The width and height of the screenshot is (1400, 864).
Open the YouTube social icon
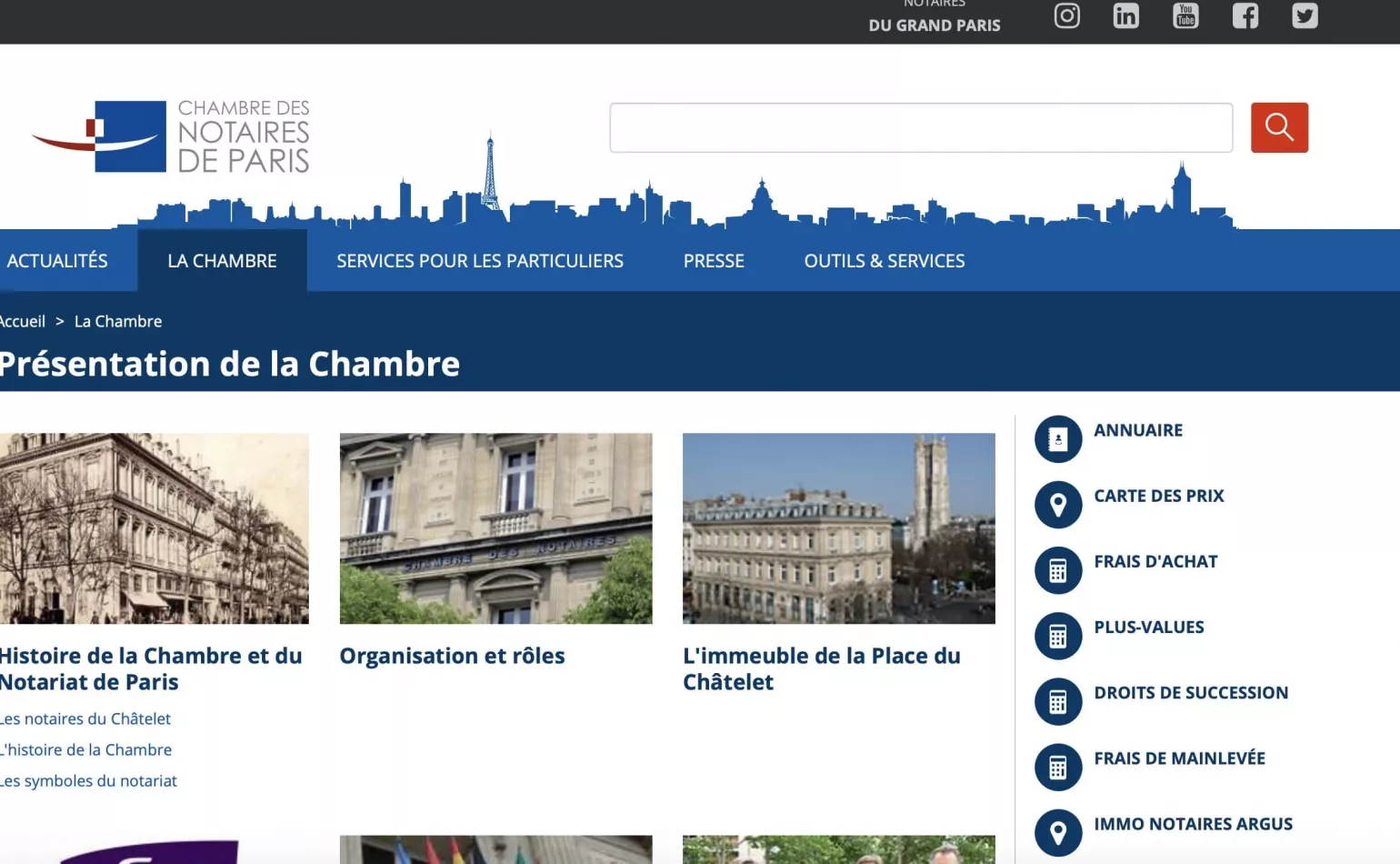[1185, 15]
